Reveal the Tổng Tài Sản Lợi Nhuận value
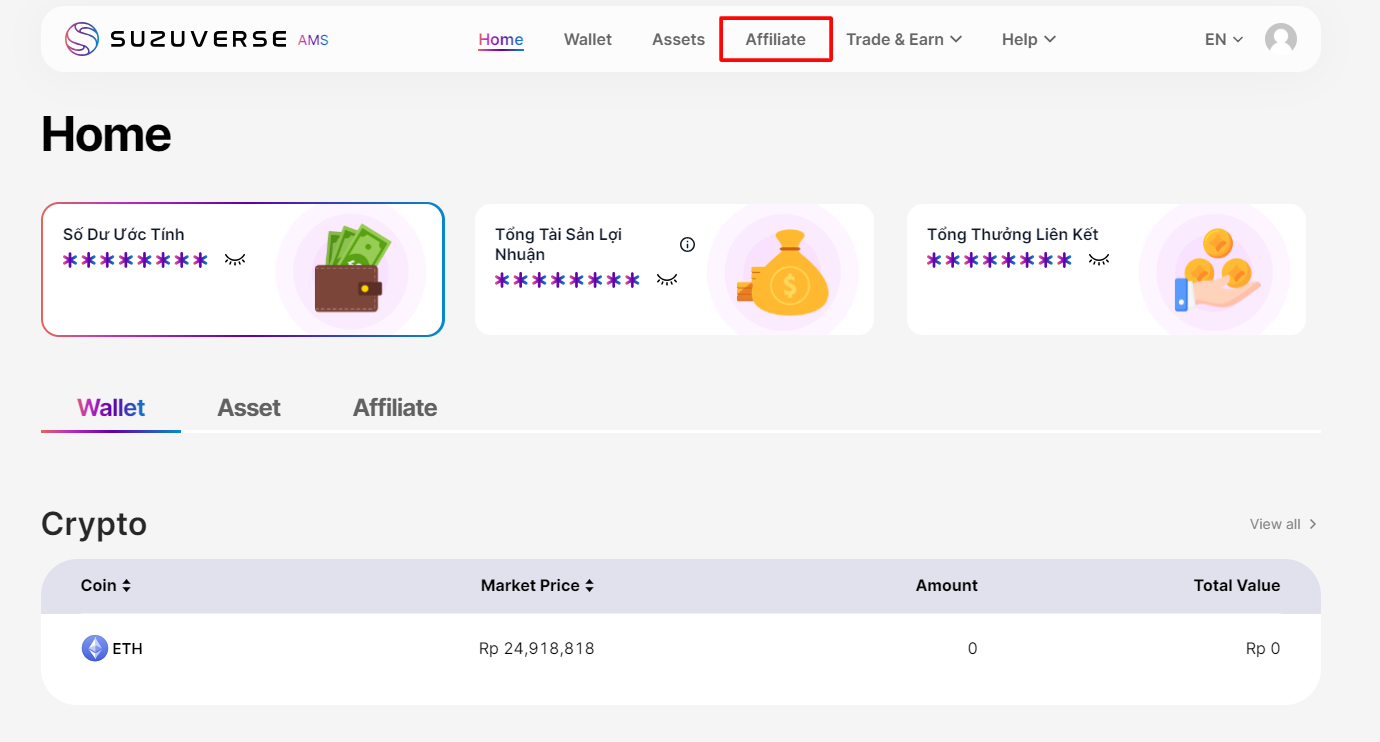 (x=667, y=280)
